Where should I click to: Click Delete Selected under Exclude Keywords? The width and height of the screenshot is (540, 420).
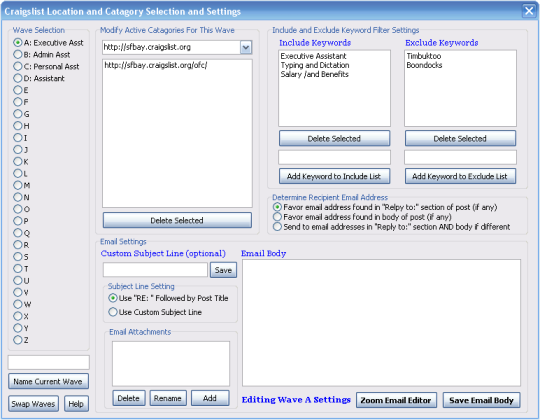point(460,138)
